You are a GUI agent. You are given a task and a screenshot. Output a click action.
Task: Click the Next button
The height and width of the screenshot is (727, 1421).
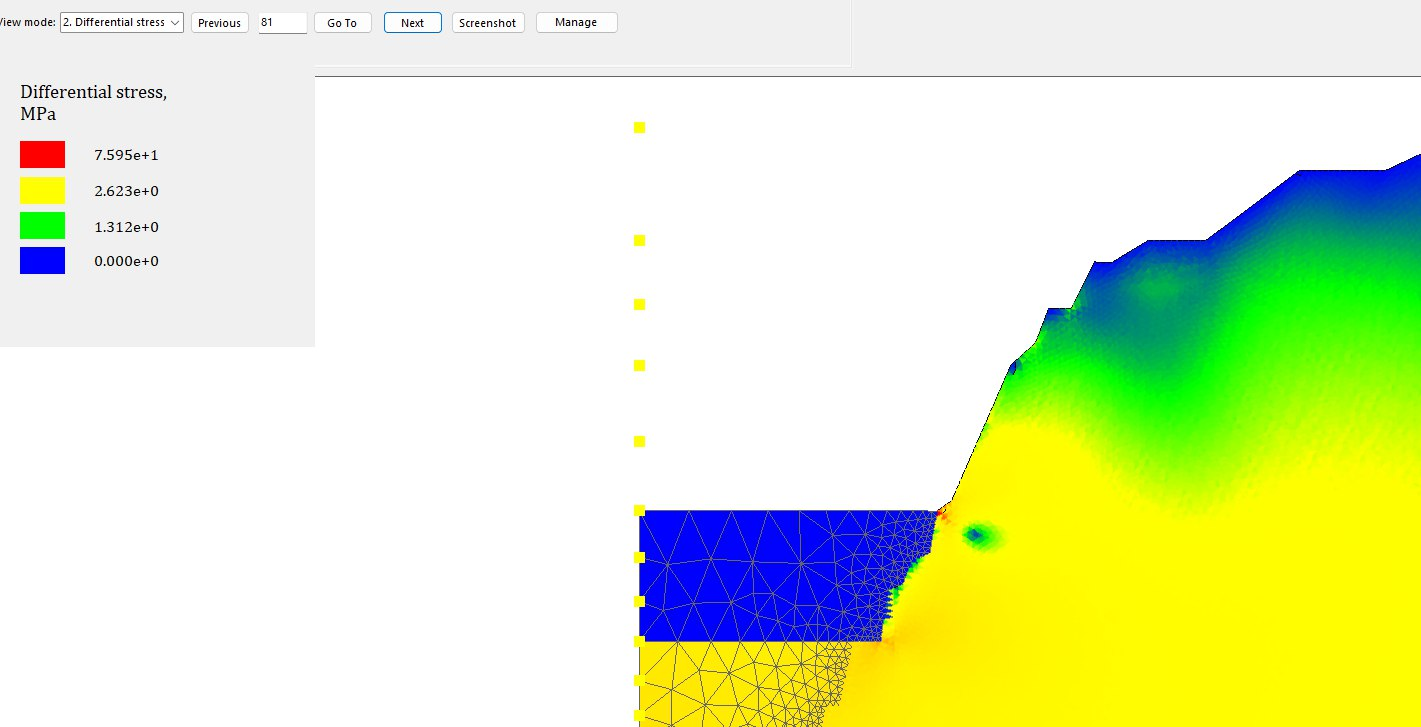412,22
